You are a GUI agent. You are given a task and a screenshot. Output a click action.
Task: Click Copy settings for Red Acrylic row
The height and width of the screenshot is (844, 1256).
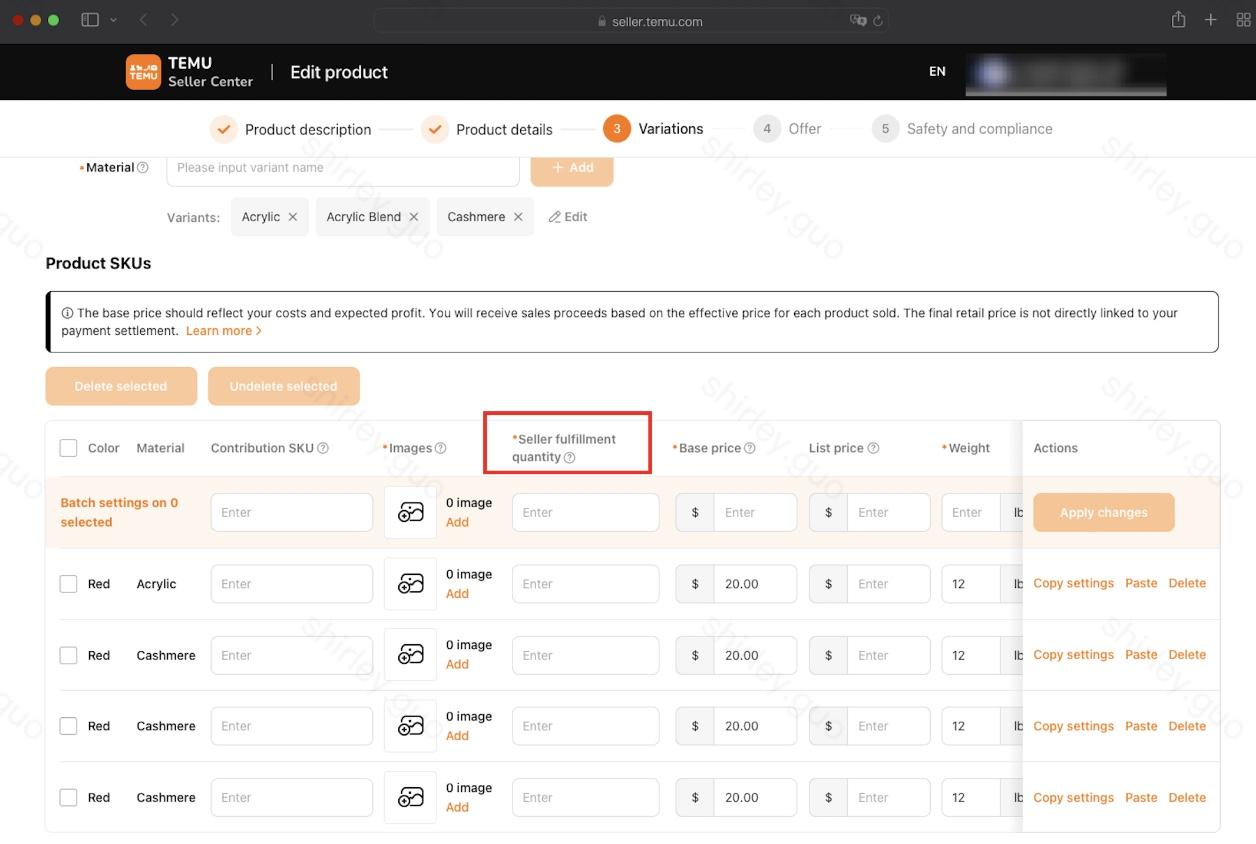point(1073,583)
